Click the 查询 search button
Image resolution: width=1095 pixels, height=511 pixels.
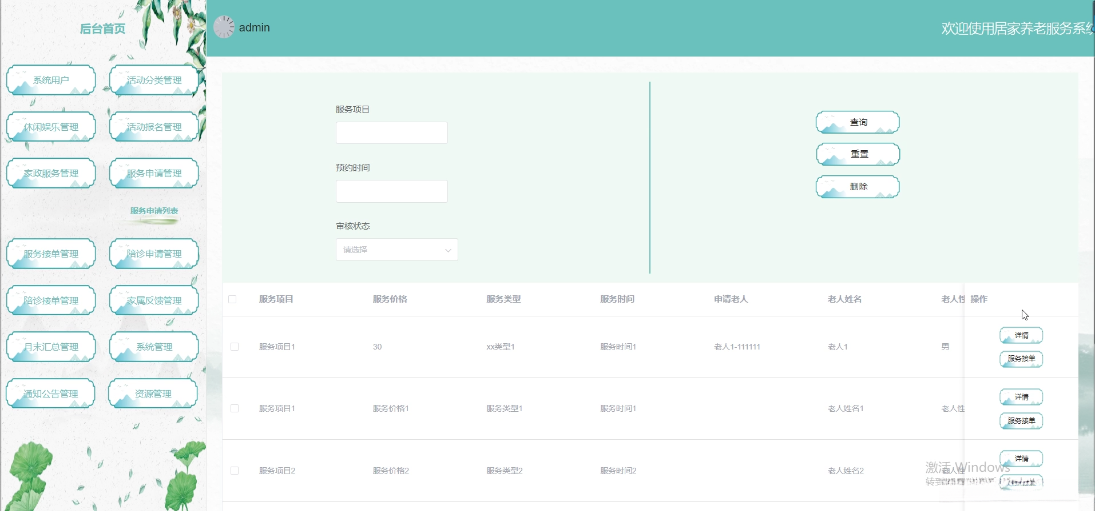tap(858, 122)
